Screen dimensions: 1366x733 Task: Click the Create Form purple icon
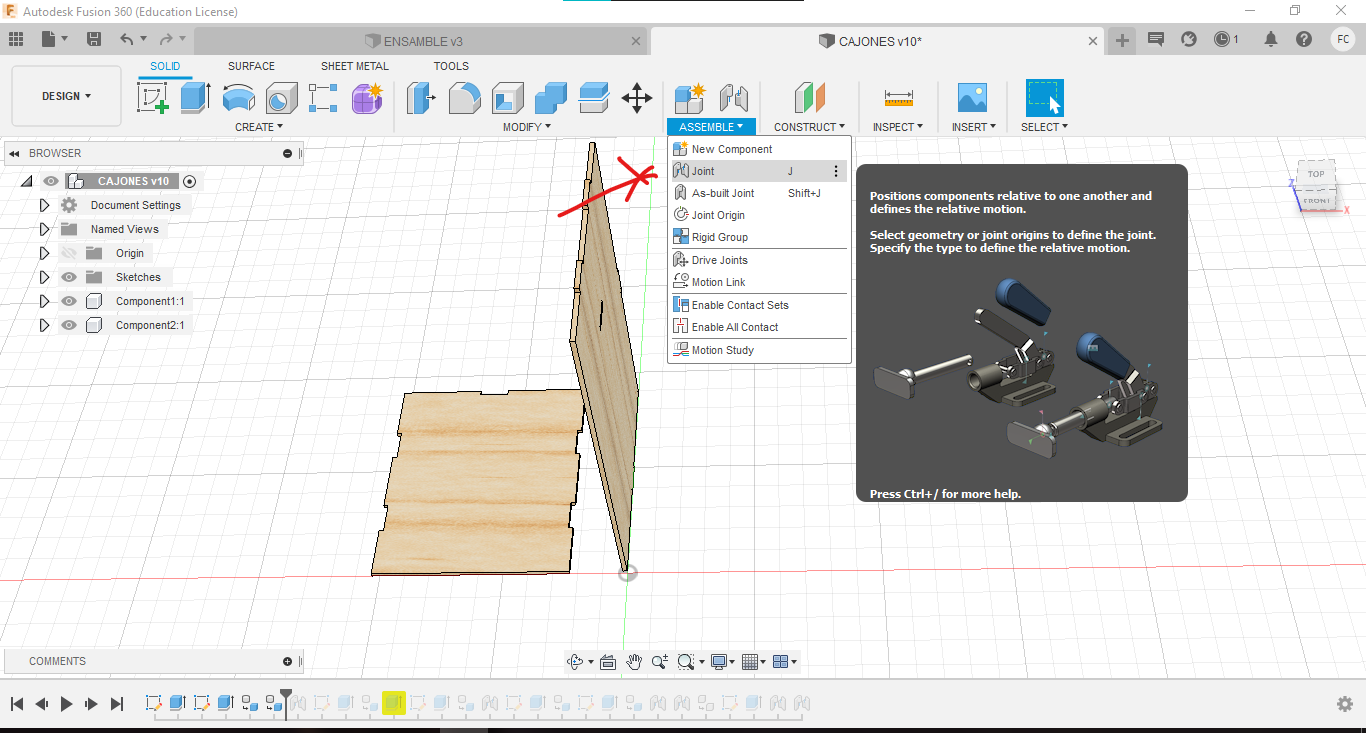[x=367, y=98]
